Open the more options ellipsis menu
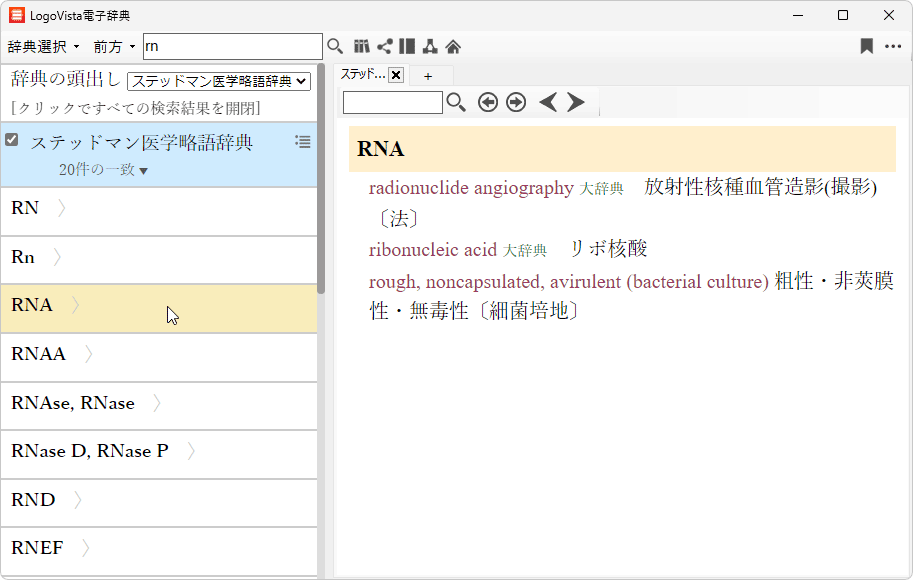 click(893, 46)
